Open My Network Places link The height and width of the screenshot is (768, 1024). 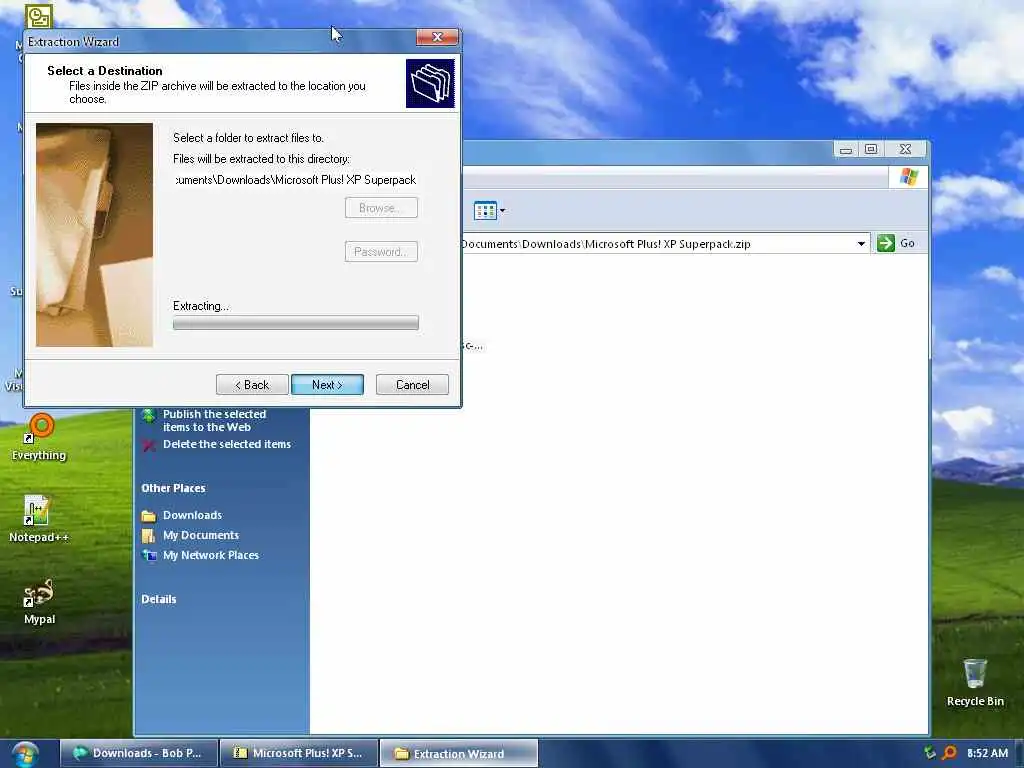click(210, 555)
